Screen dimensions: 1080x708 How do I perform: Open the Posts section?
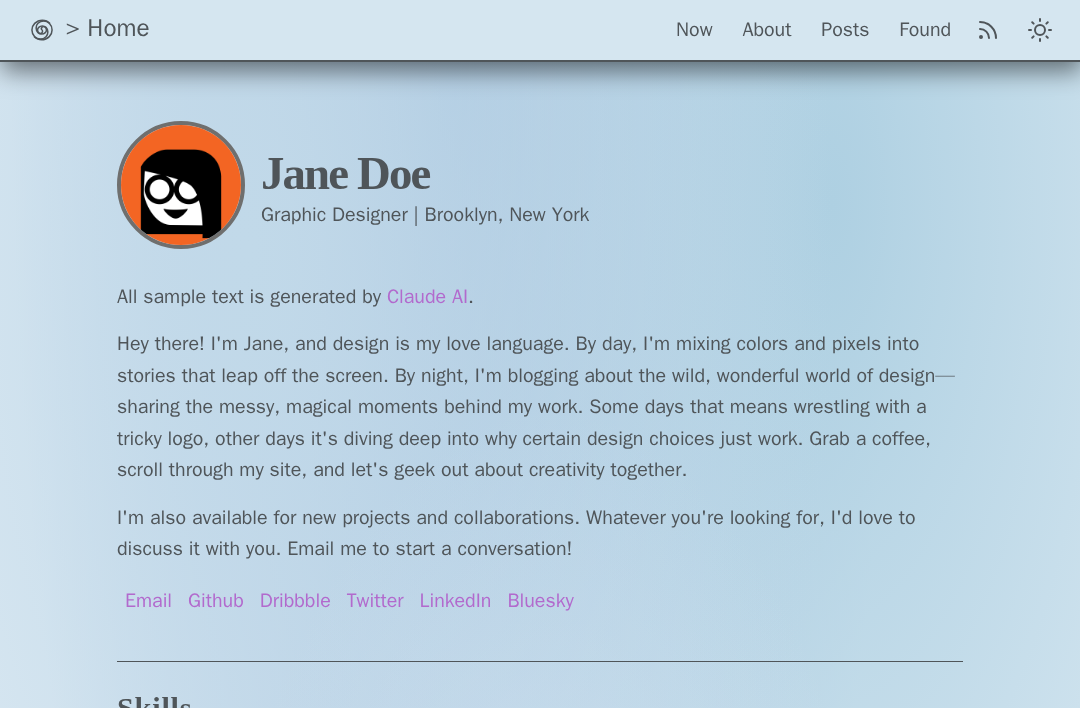[844, 30]
